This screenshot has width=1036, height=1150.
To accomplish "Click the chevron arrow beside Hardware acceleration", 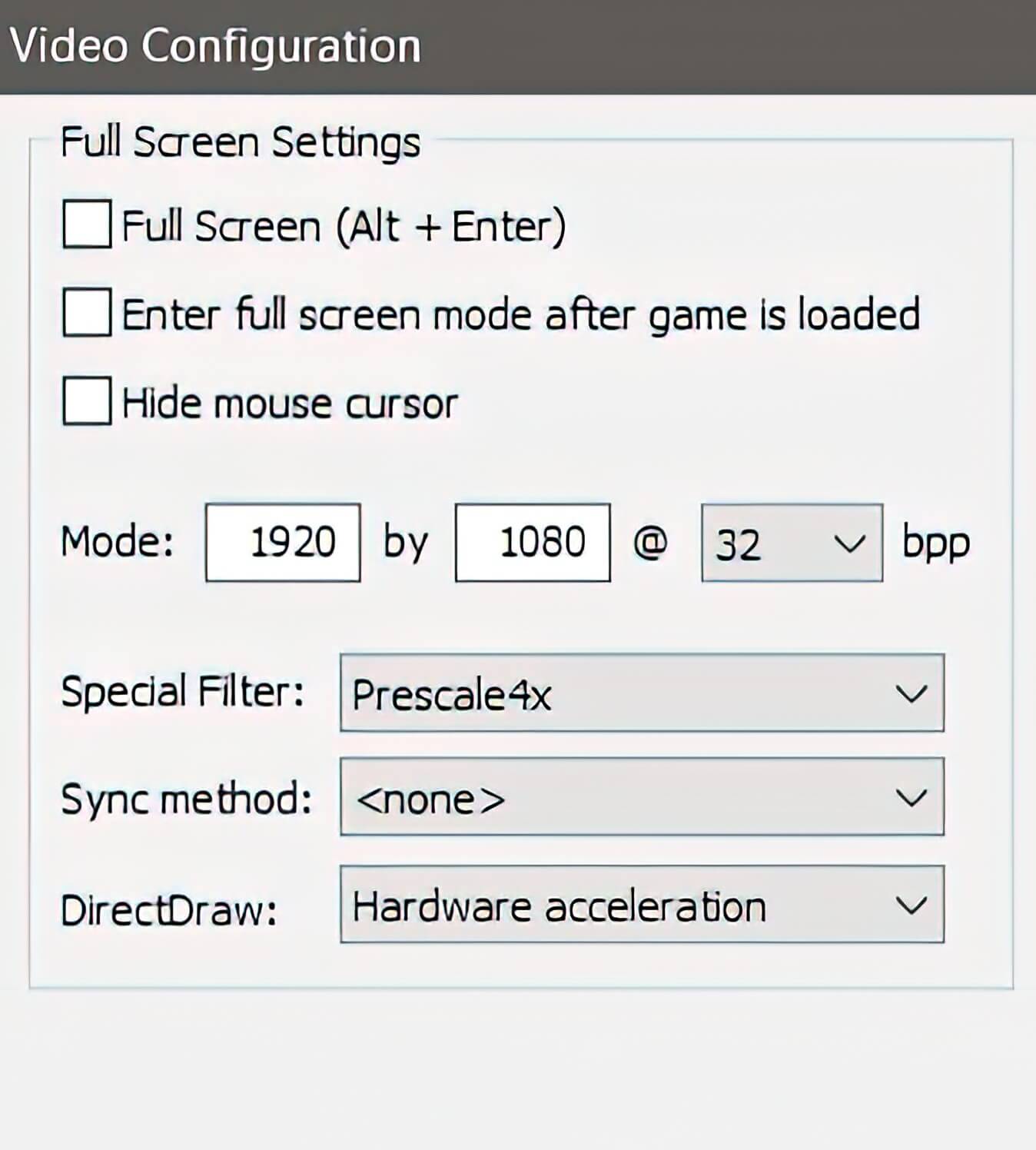I will coord(911,906).
